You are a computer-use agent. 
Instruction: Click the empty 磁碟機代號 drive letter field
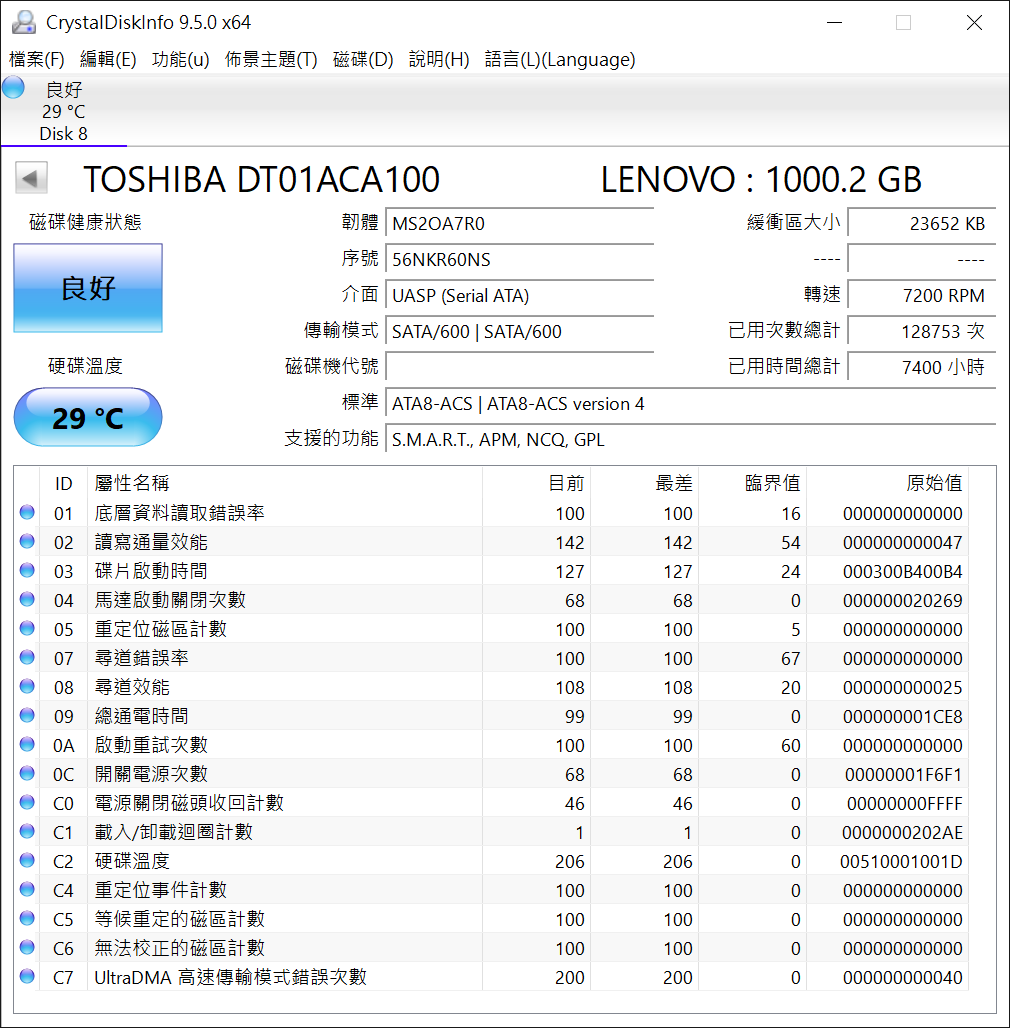coord(520,366)
